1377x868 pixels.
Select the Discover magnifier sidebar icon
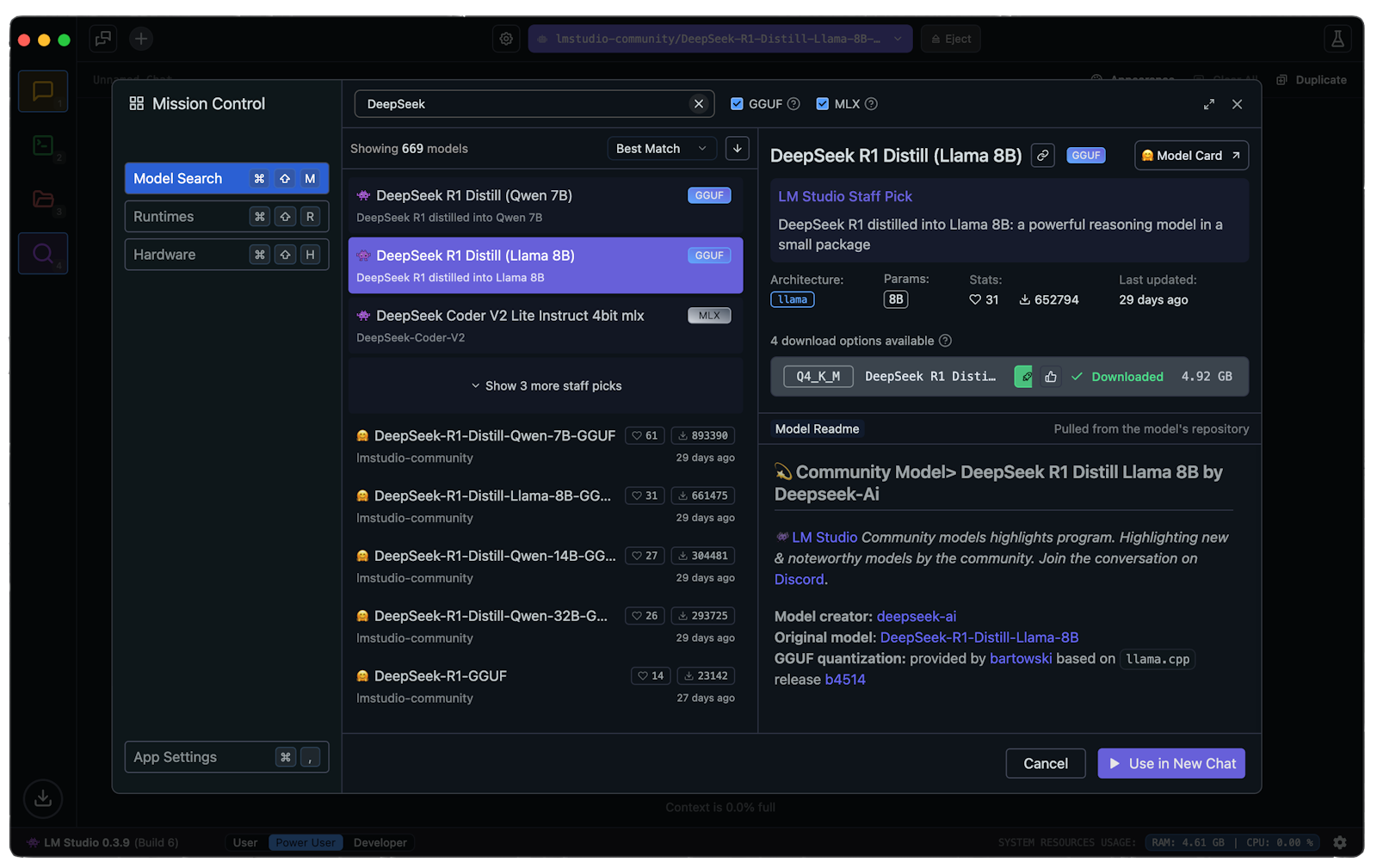point(42,253)
